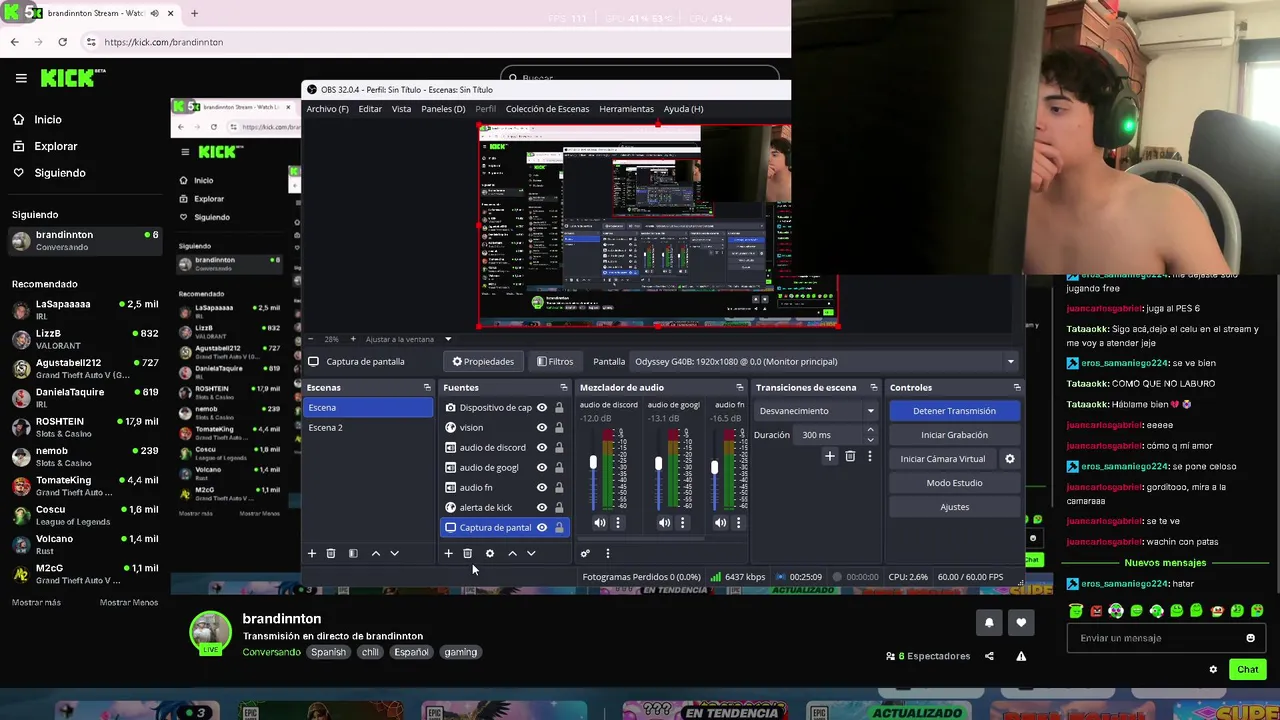Screen dimensions: 1280x720
Task: Pop out Fuentes dock icon
Action: tap(563, 387)
